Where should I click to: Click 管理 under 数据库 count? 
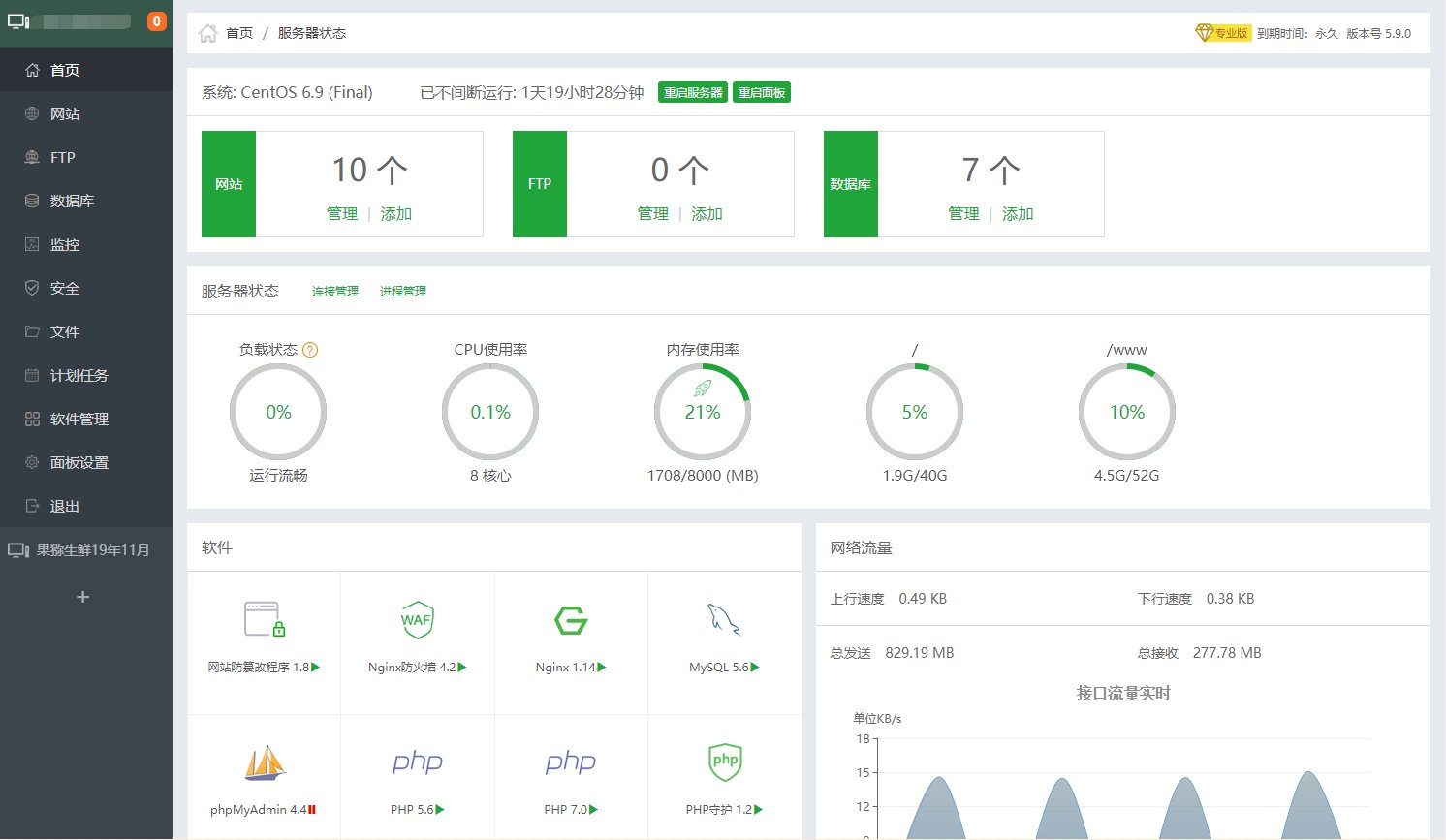(x=963, y=213)
